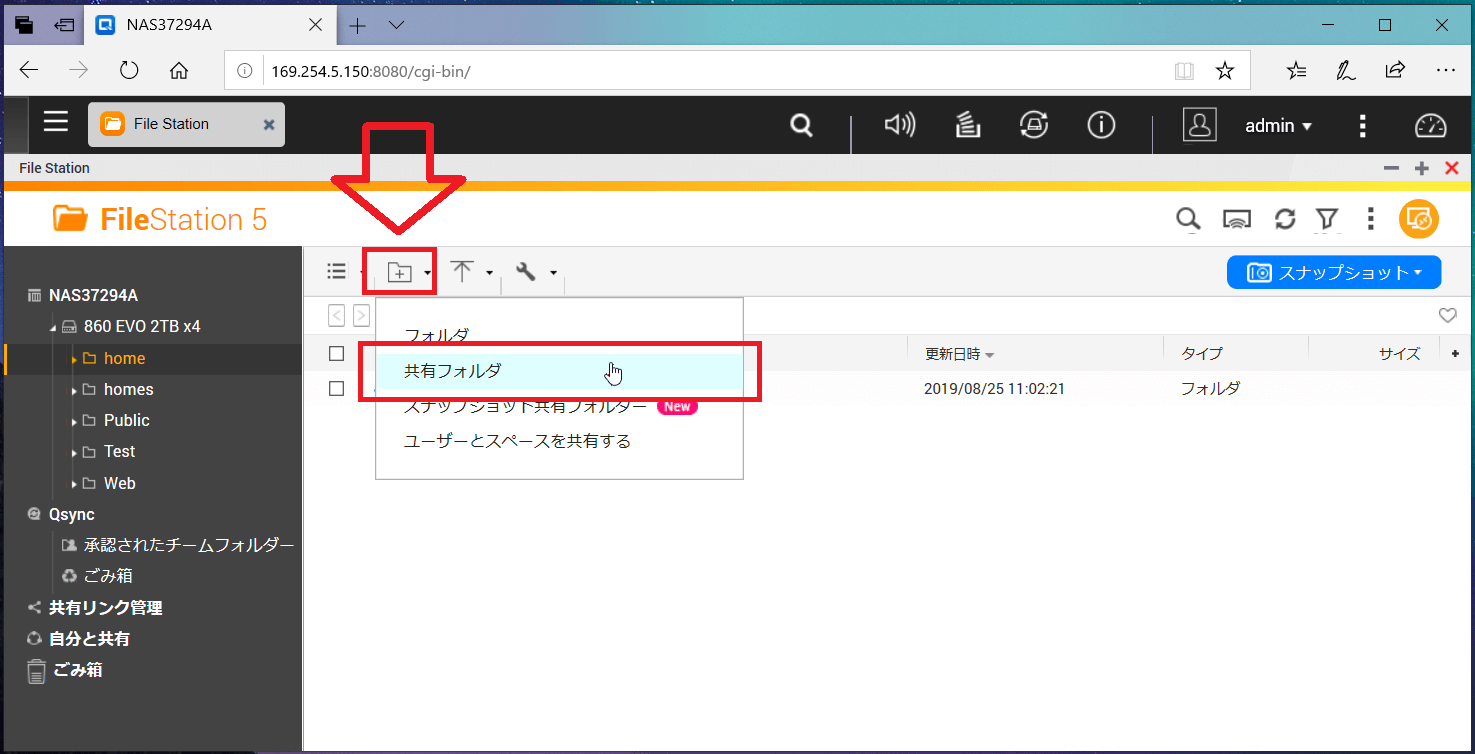Image resolution: width=1475 pixels, height=754 pixels.
Task: Click File Station search magnifier
Action: pyautogui.click(x=1187, y=219)
